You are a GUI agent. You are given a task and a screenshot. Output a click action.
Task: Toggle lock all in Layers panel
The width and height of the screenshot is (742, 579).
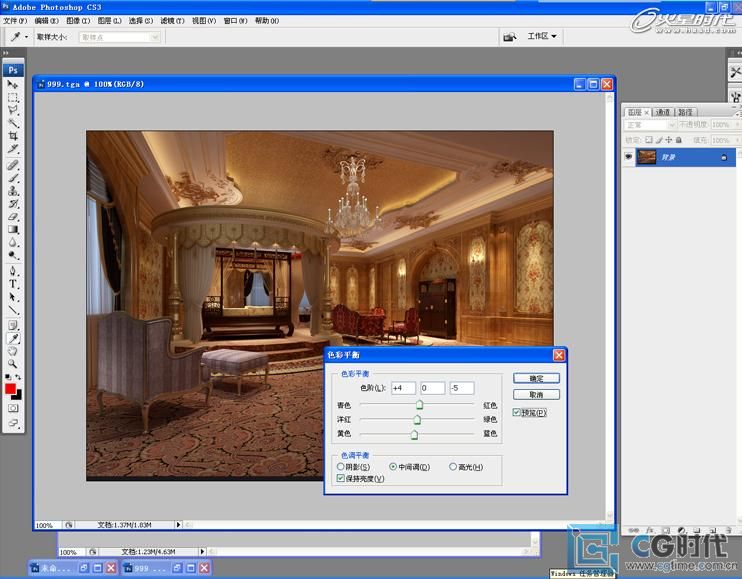tap(679, 140)
